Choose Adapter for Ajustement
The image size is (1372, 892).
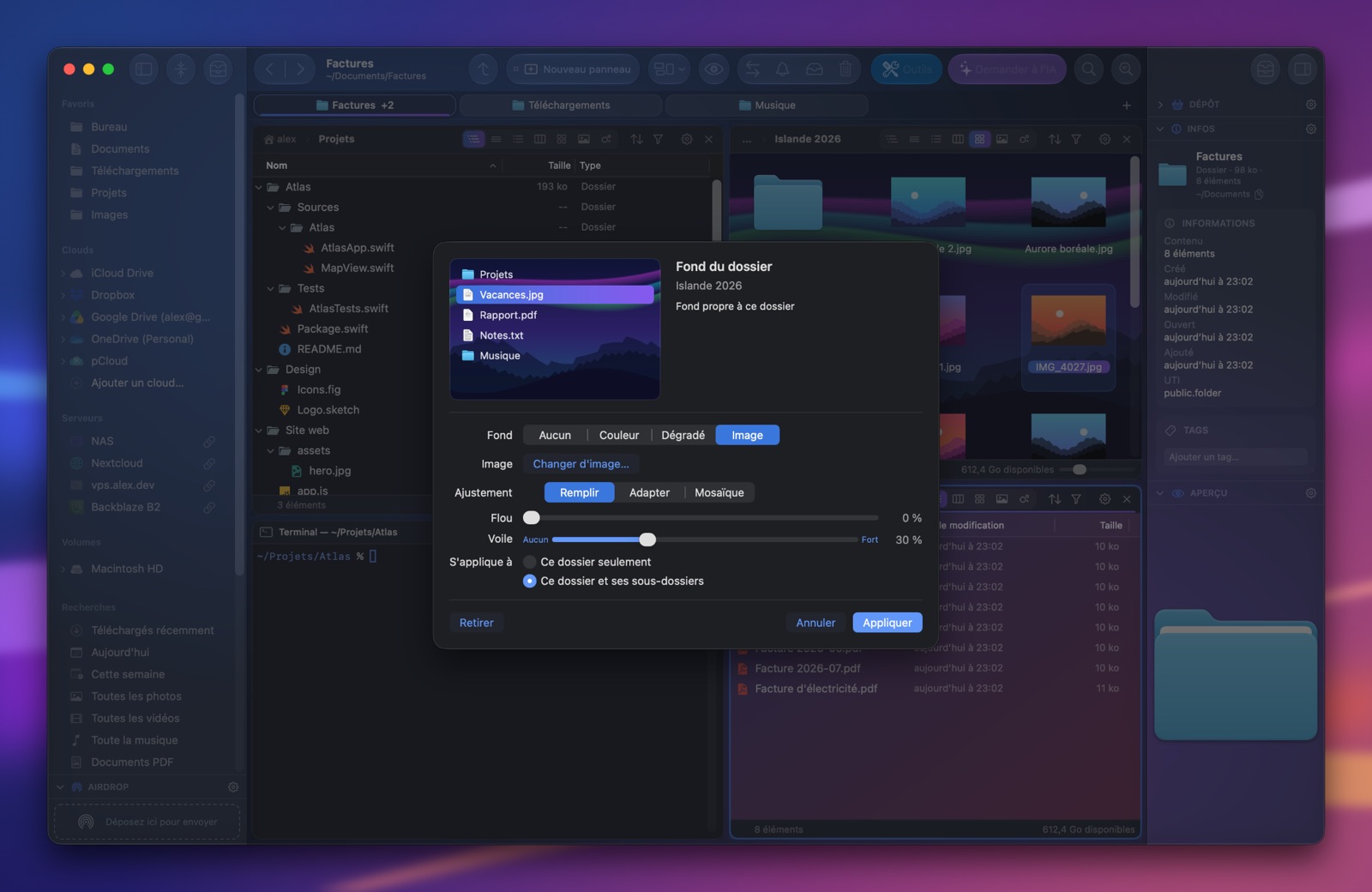click(x=649, y=492)
